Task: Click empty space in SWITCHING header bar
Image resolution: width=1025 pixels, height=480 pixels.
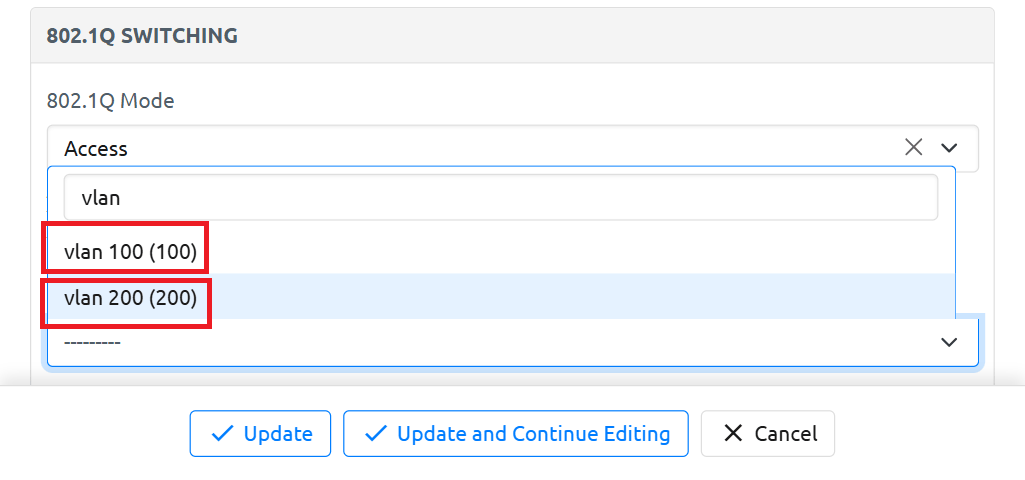Action: click(x=620, y=36)
